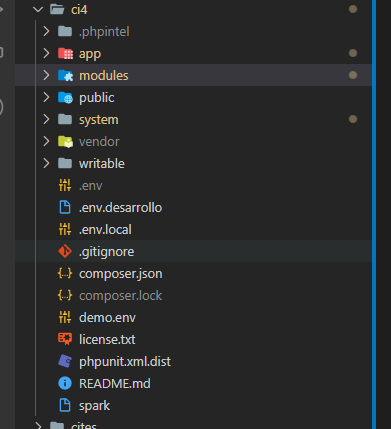This screenshot has width=391, height=429.
Task: Expand the writable folder chevron
Action: point(46,163)
